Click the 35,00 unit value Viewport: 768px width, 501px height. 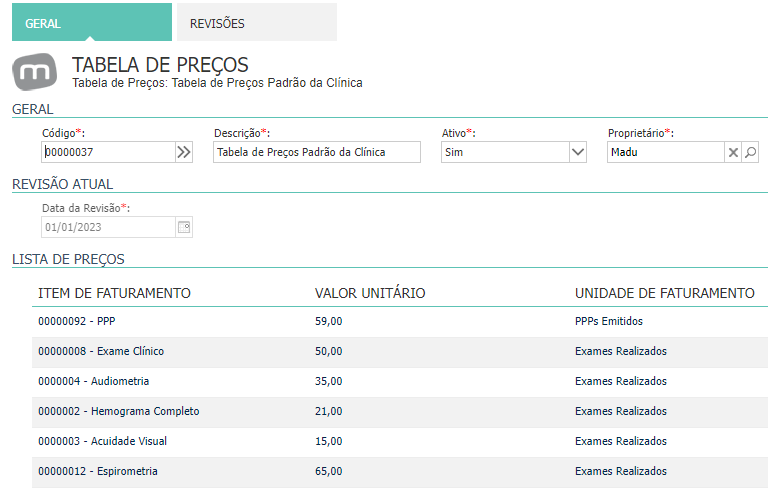[x=329, y=381]
